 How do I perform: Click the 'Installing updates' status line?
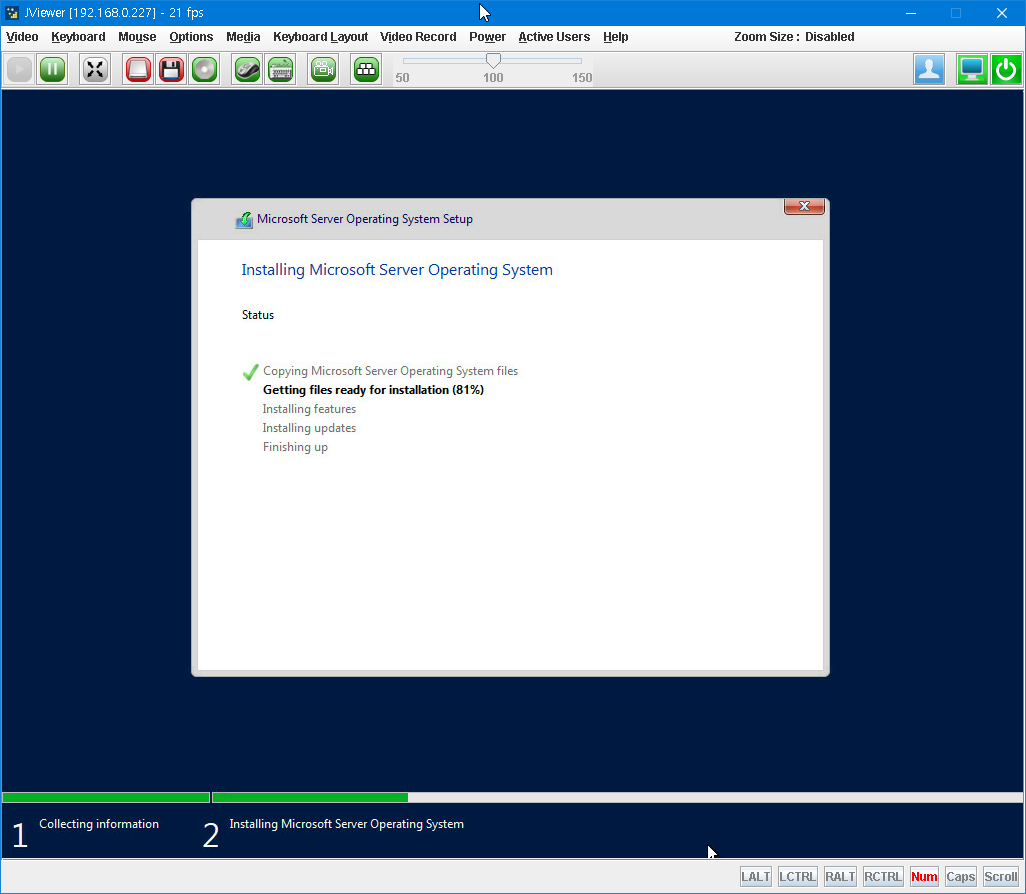pos(309,428)
